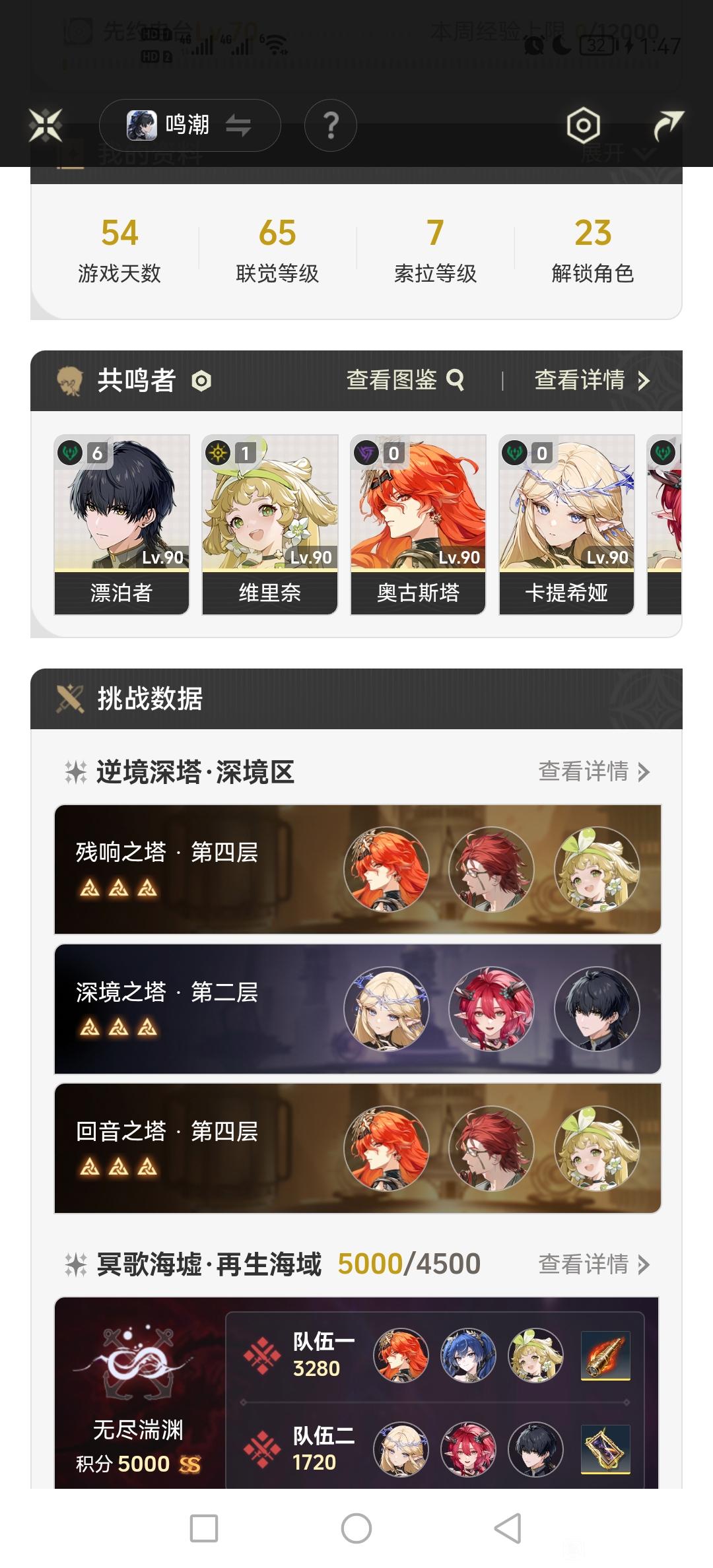Tap the cross-star close icon top left
The height and width of the screenshot is (1568, 713).
[x=46, y=125]
